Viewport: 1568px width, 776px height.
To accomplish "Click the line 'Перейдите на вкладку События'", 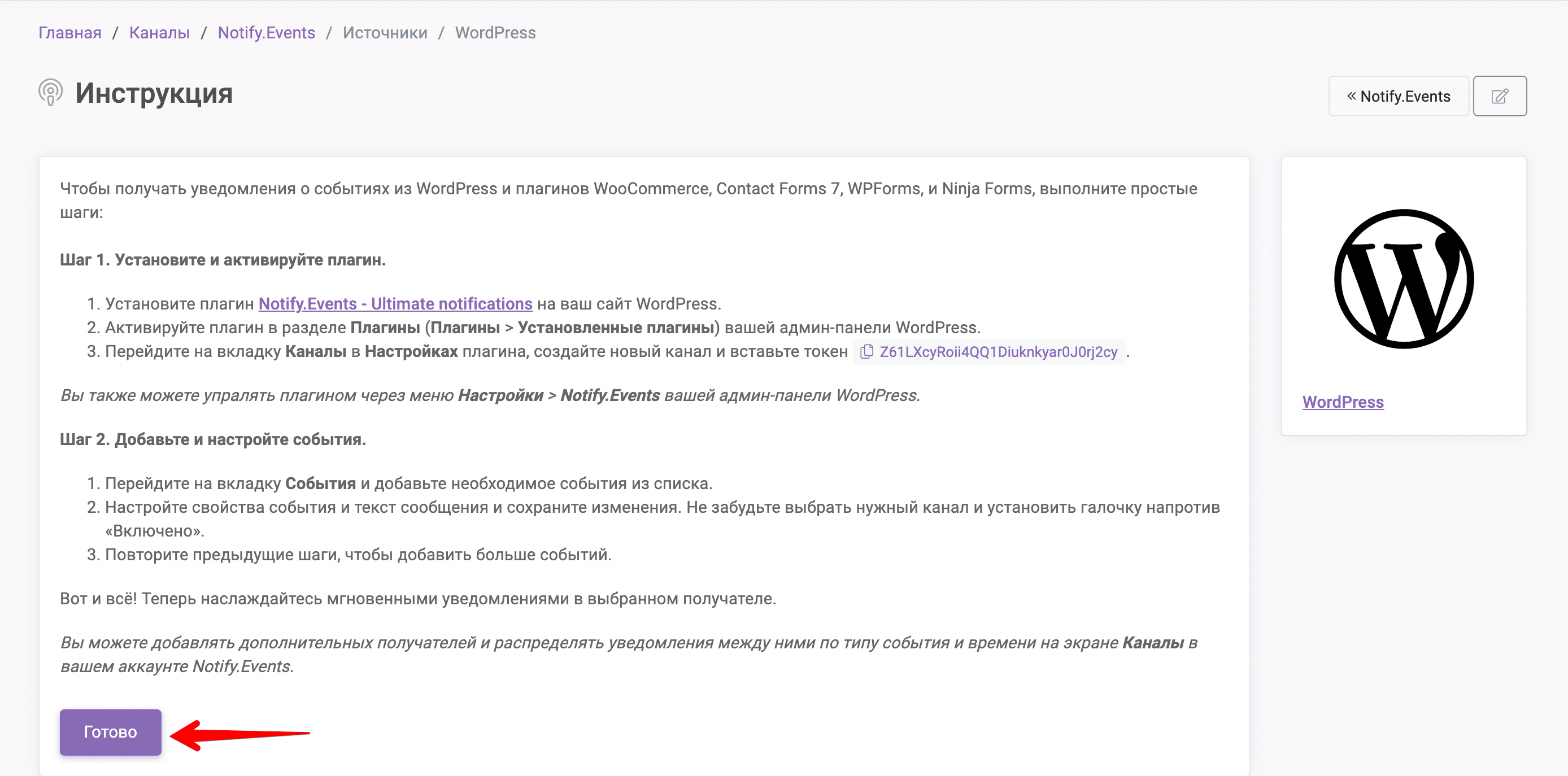I will 408,483.
